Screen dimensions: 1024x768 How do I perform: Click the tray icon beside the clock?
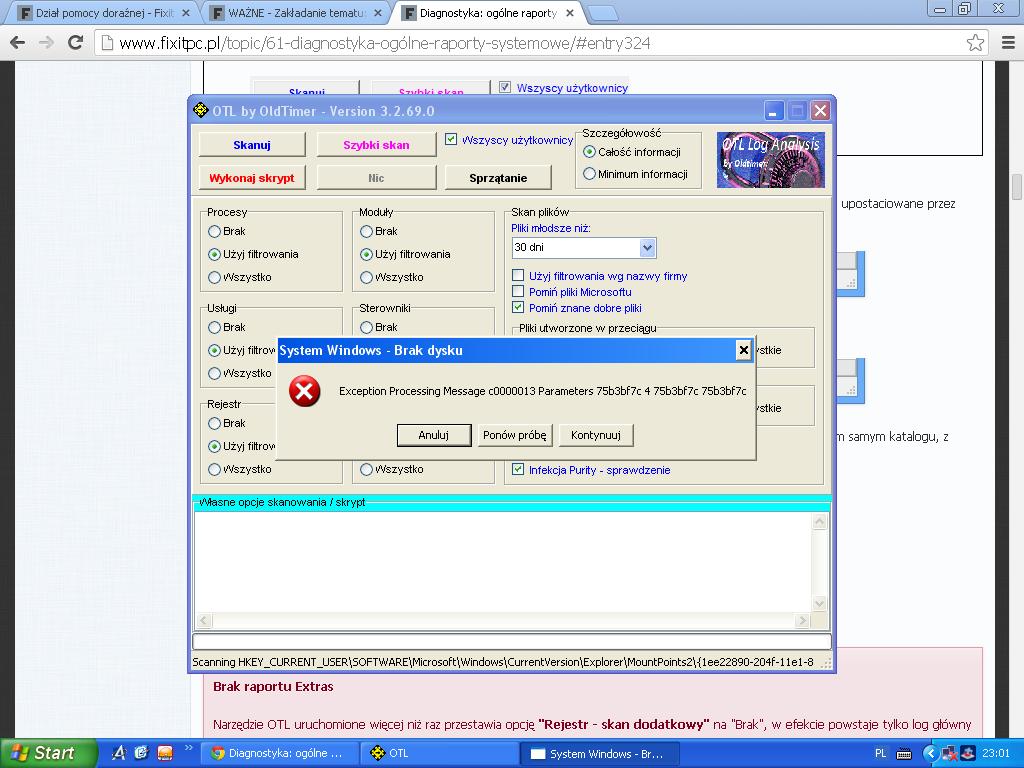click(x=967, y=754)
